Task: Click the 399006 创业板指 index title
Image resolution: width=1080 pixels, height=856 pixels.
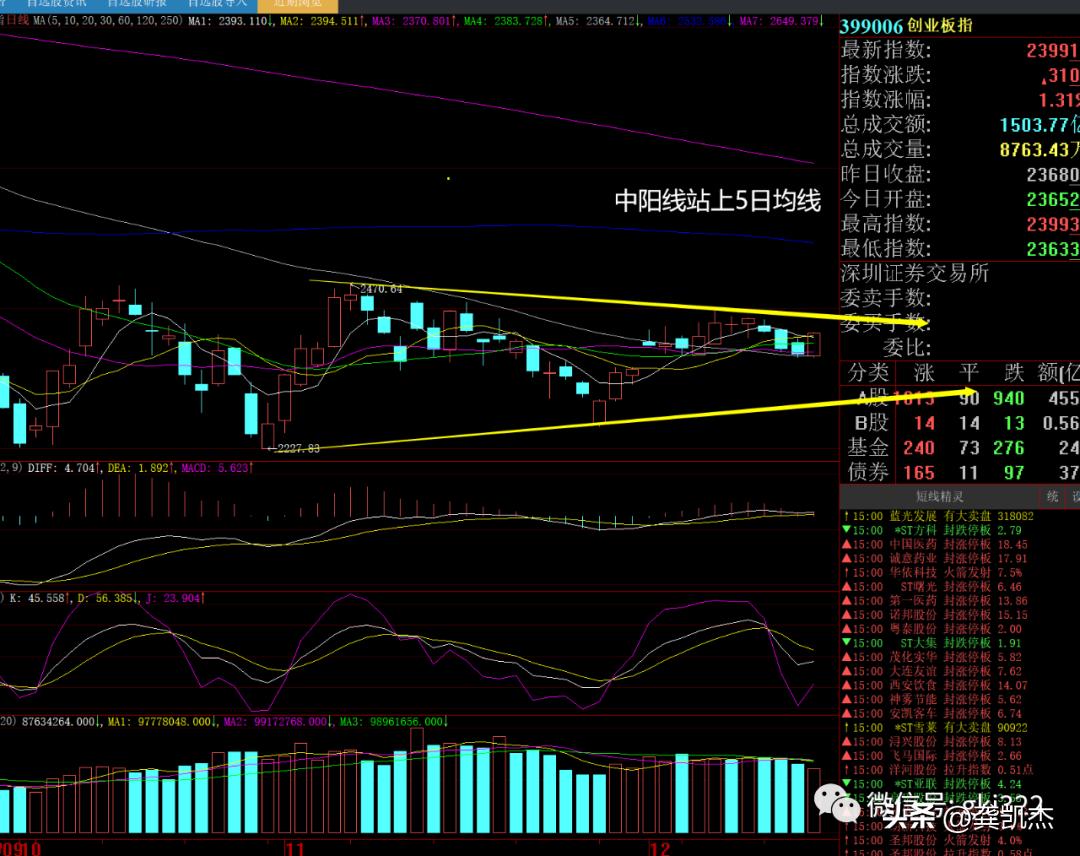Action: (x=906, y=26)
